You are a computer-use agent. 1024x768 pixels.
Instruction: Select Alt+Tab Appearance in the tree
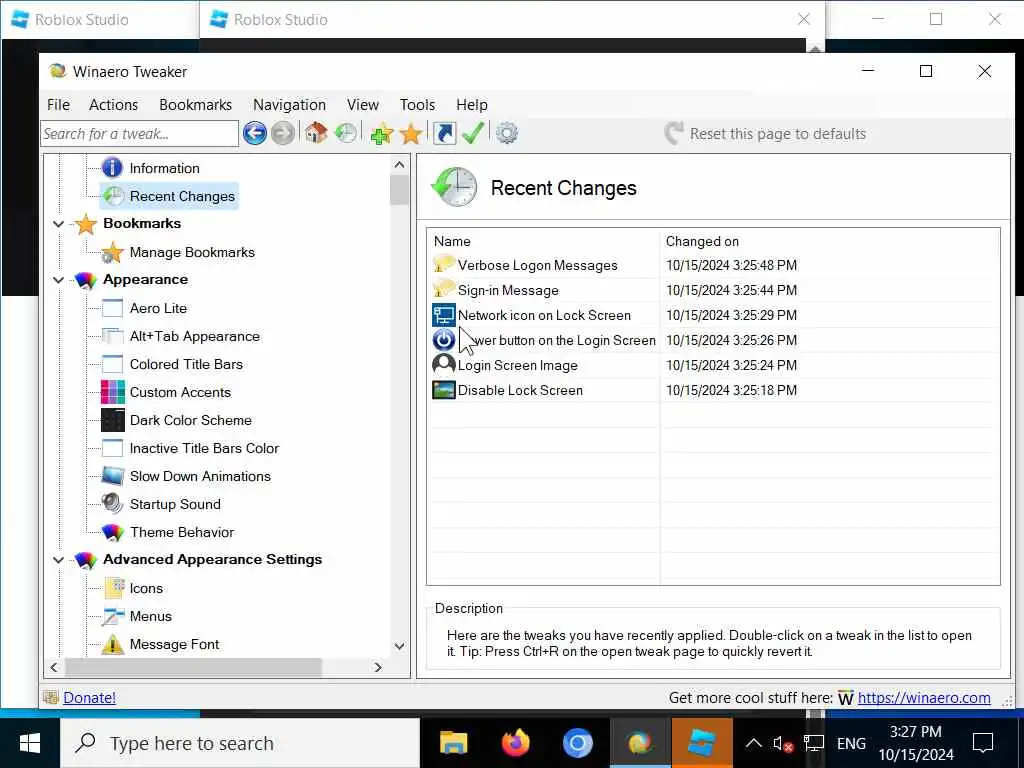195,336
